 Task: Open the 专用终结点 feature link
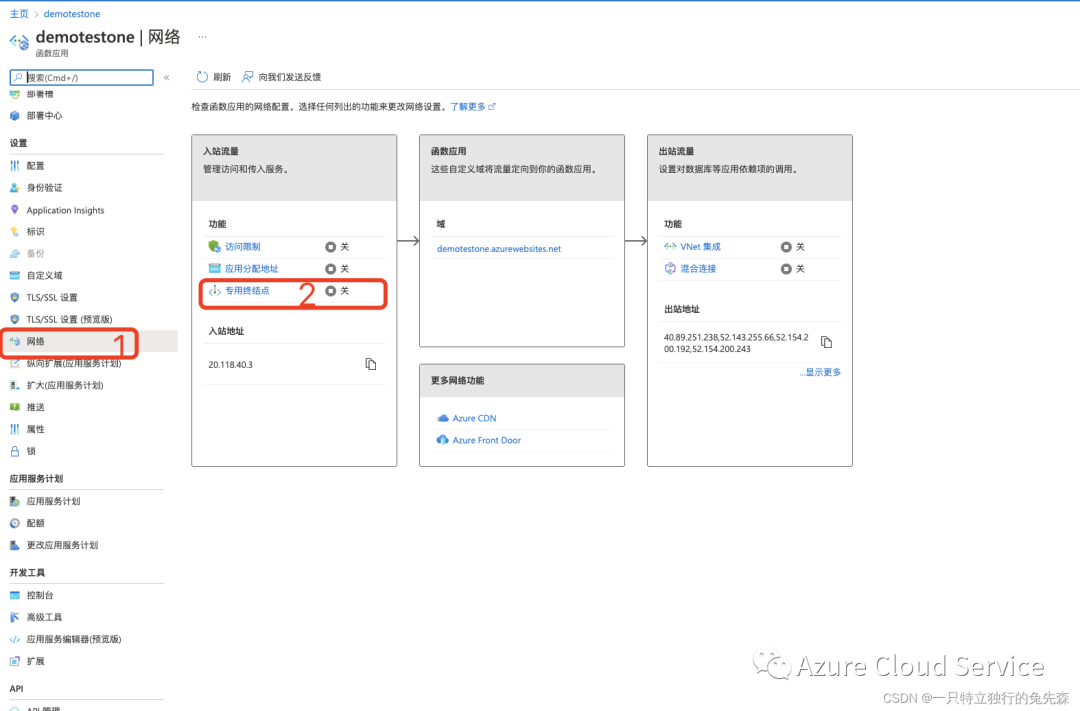[247, 291]
